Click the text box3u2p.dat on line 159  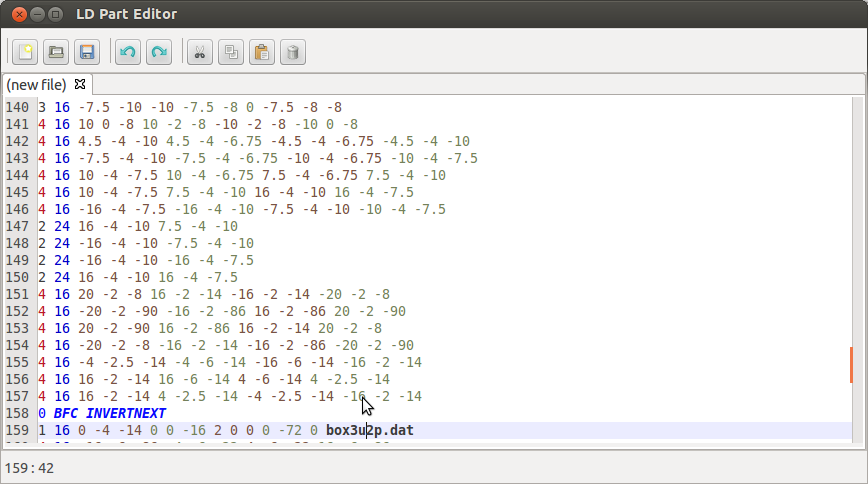pos(370,430)
